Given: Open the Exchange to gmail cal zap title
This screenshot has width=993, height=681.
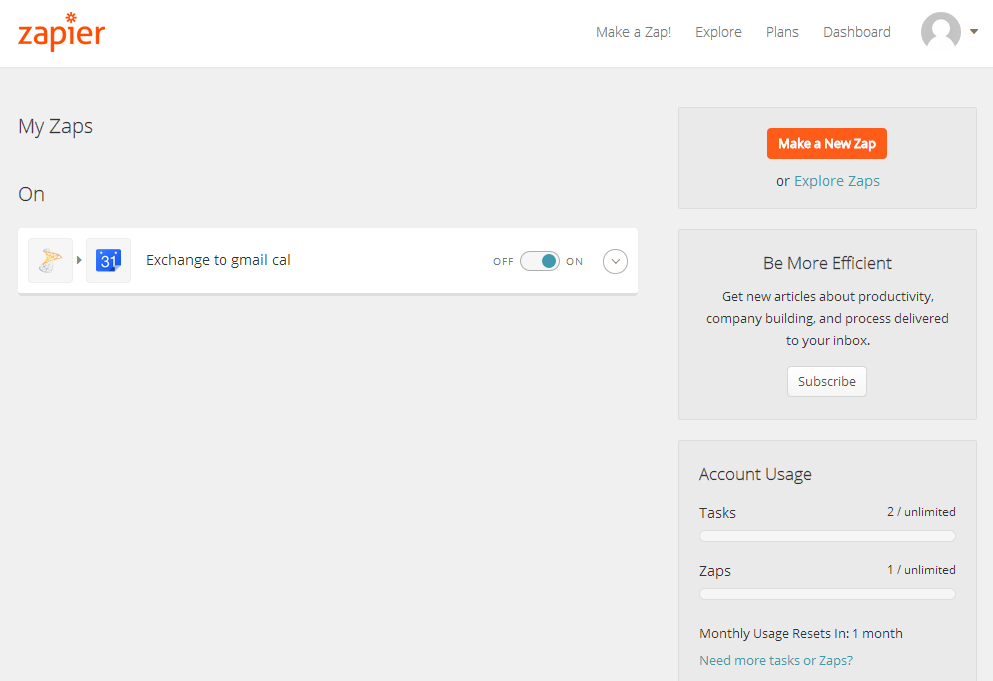Looking at the screenshot, I should pyautogui.click(x=218, y=260).
